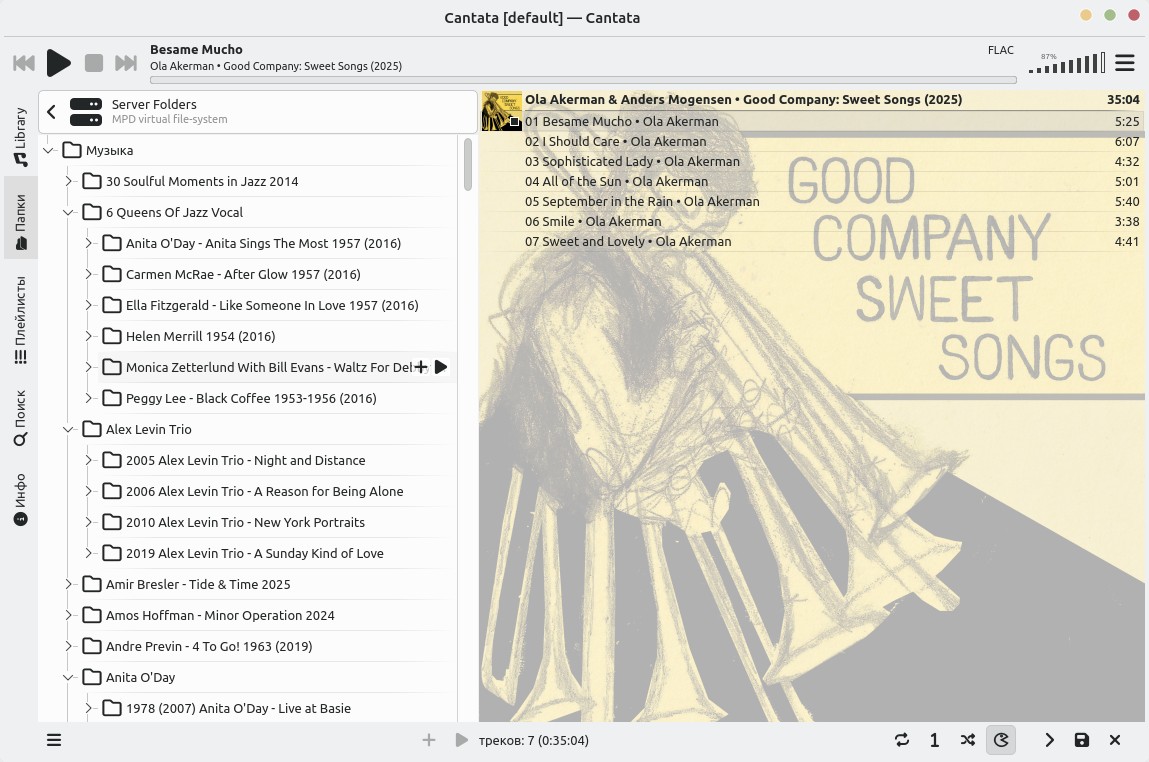Expand Andre Previn - 4 To Go! folder
Viewport: 1149px width, 762px height.
[68, 646]
